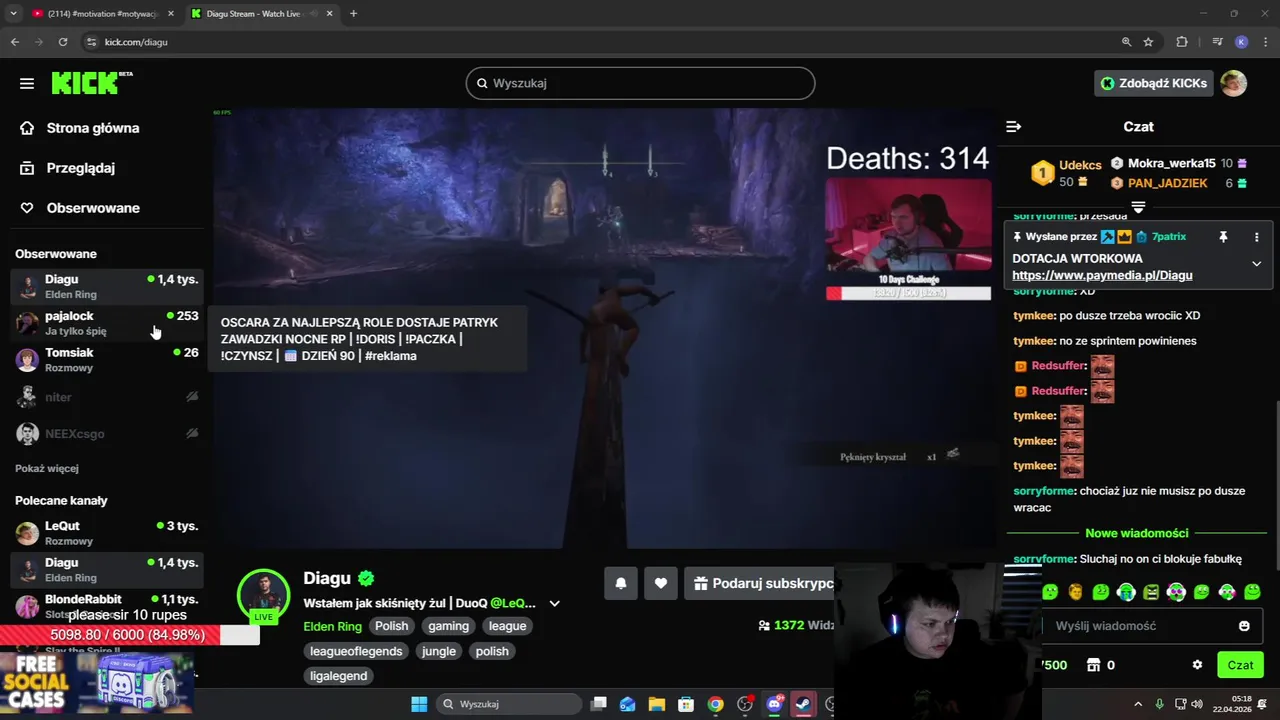This screenshot has width=1280, height=720.
Task: Expand the stream title chevron
Action: tap(554, 603)
